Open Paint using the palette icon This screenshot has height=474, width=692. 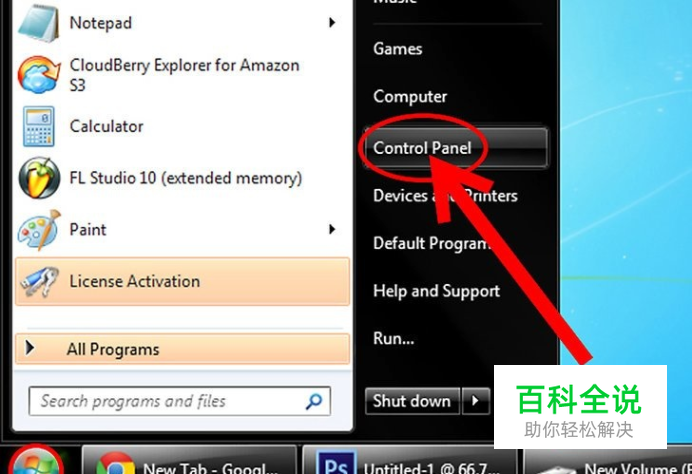tap(38, 229)
